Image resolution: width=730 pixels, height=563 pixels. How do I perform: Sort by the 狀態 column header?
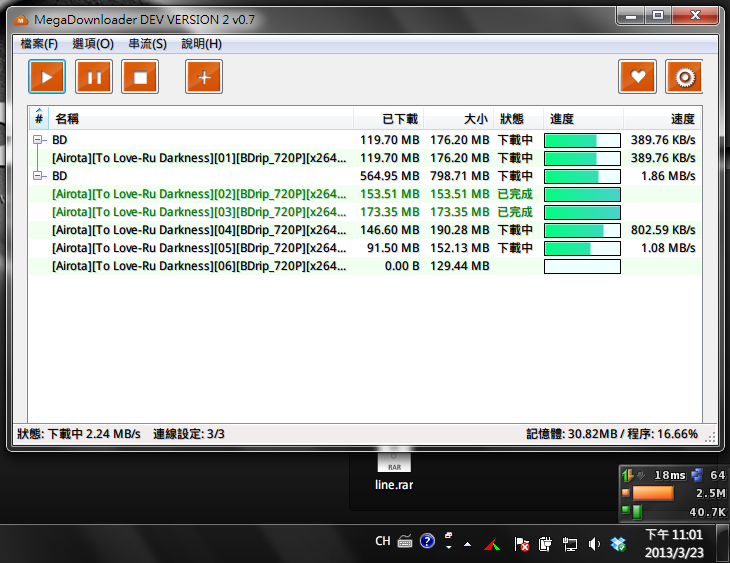pyautogui.click(x=518, y=119)
